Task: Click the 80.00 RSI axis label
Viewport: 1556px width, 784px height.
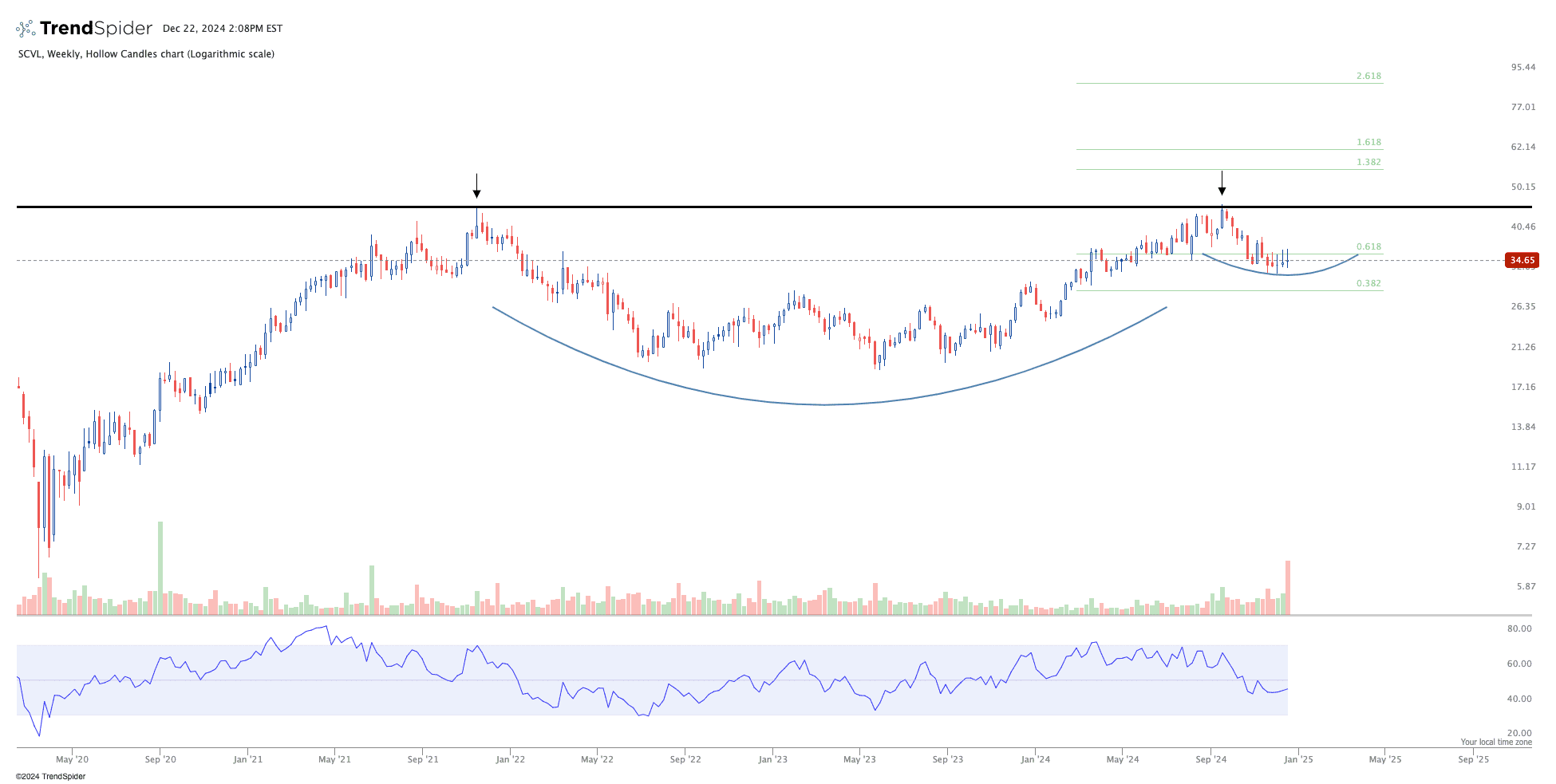Action: coord(1519,628)
